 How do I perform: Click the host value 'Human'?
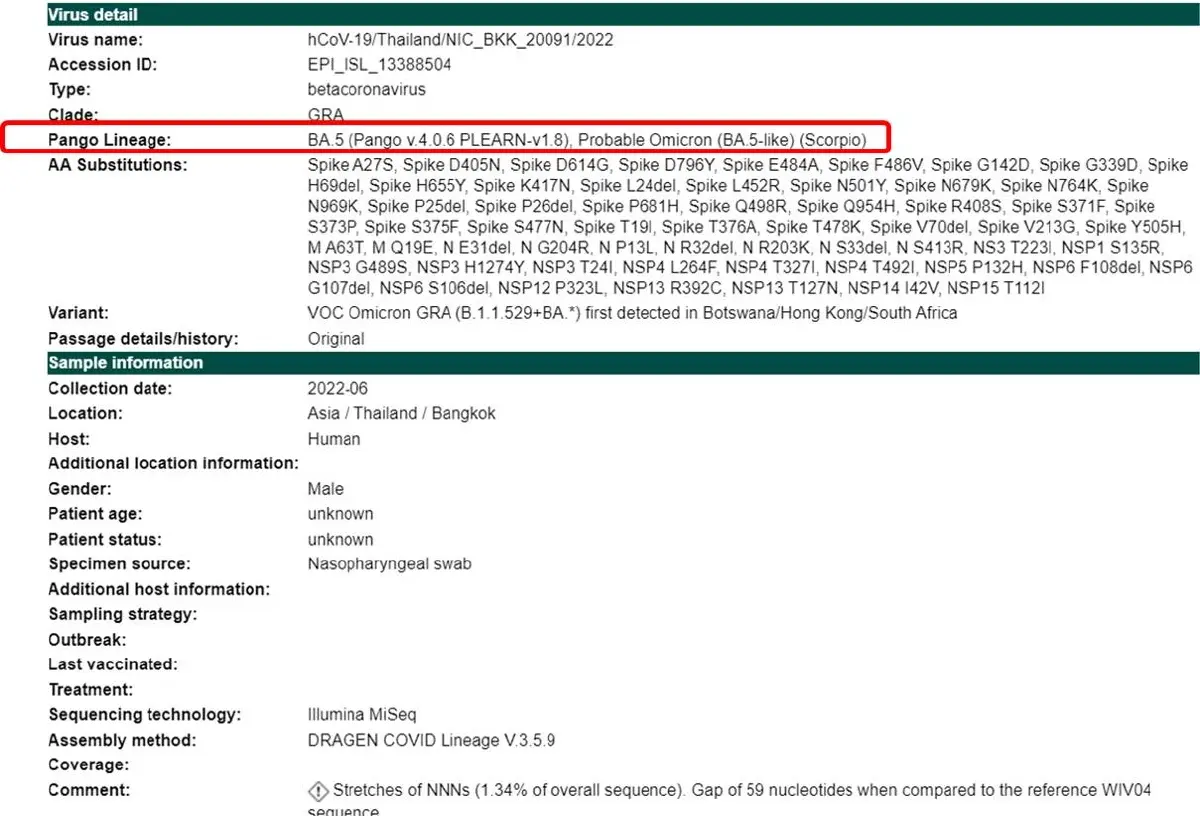click(334, 439)
